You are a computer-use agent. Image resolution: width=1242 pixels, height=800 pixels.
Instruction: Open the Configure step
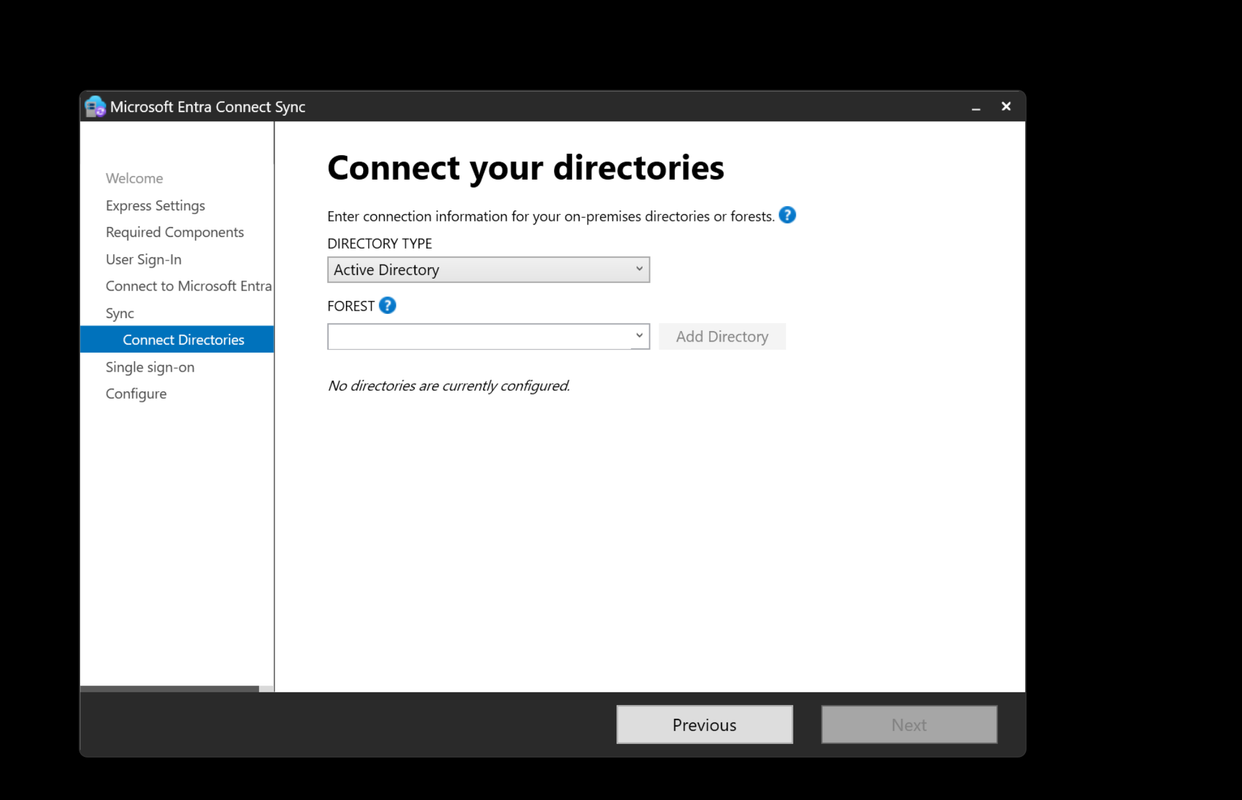(x=136, y=394)
